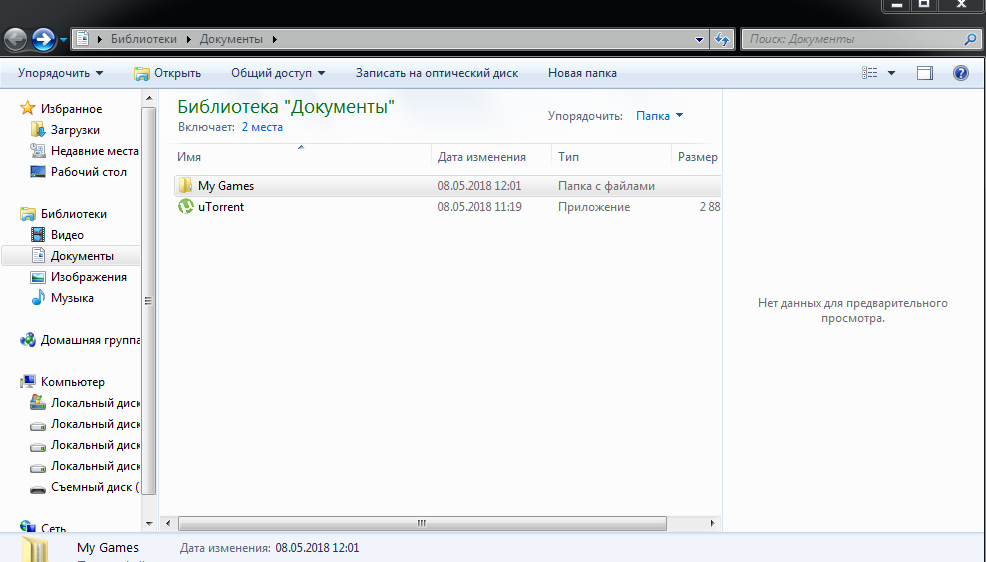986x562 pixels.
Task: Toggle the preview pane button
Action: (924, 73)
